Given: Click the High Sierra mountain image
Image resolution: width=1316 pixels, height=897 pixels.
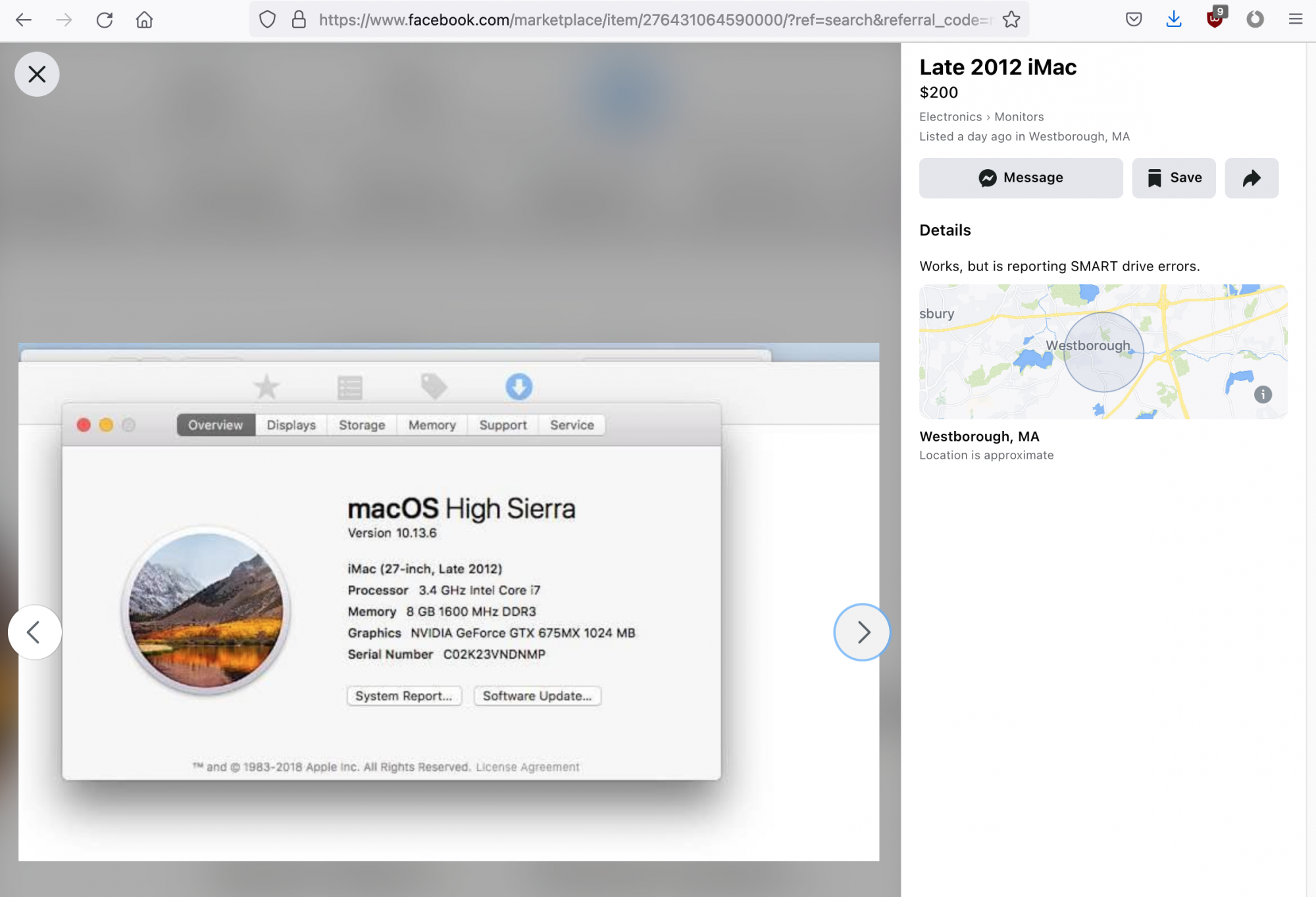Looking at the screenshot, I should pos(206,610).
